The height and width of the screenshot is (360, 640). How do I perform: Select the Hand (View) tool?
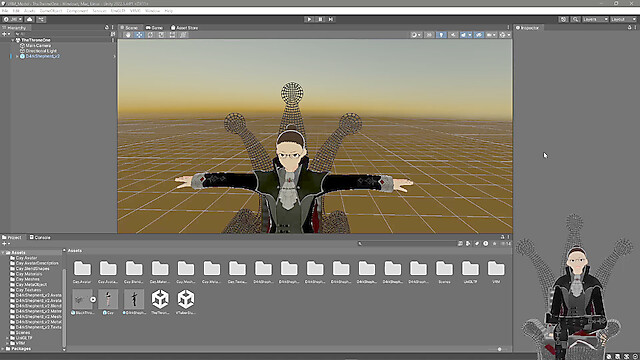128,35
